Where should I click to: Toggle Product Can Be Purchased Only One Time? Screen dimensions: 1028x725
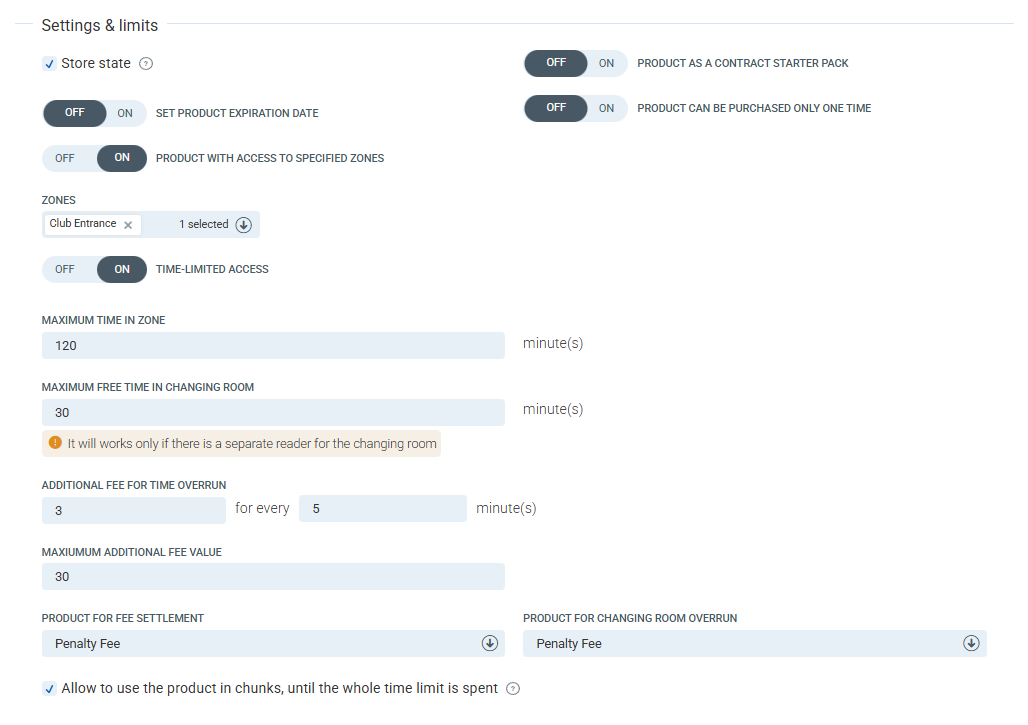606,108
